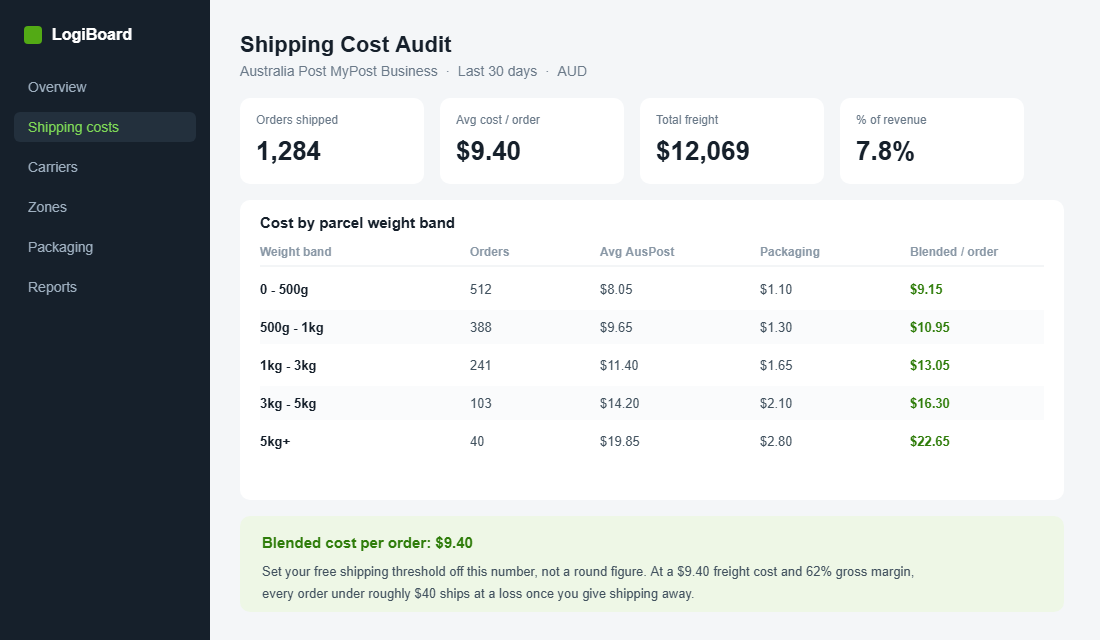This screenshot has height=640, width=1100.
Task: Click the Avg AusPost column header
Action: pos(637,252)
